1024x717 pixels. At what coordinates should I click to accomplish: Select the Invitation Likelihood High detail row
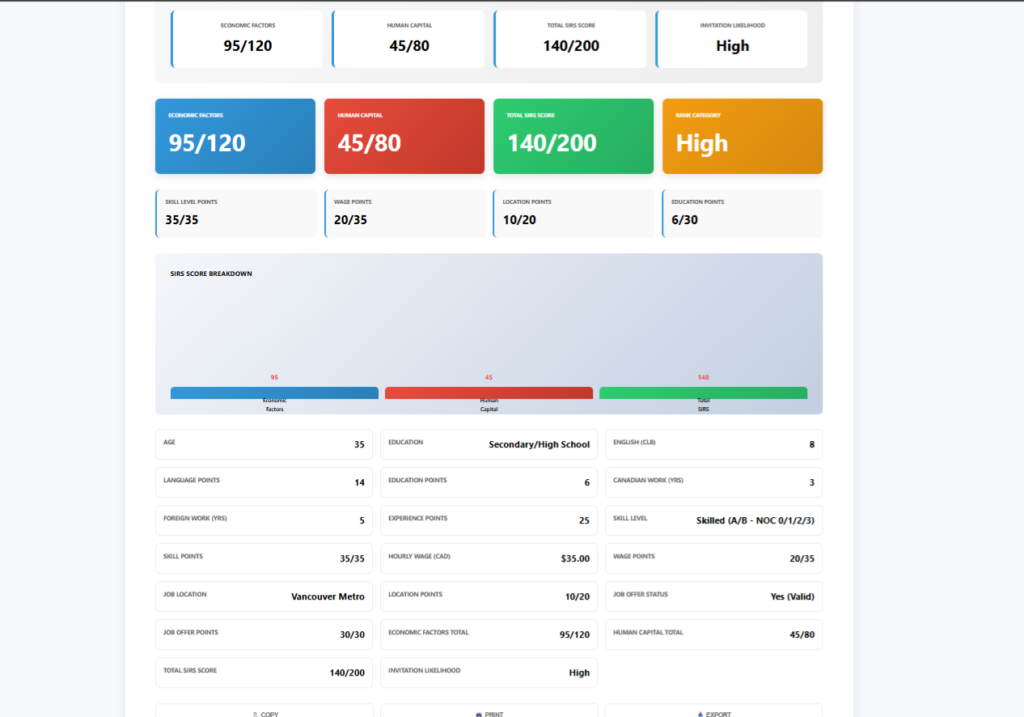point(488,673)
